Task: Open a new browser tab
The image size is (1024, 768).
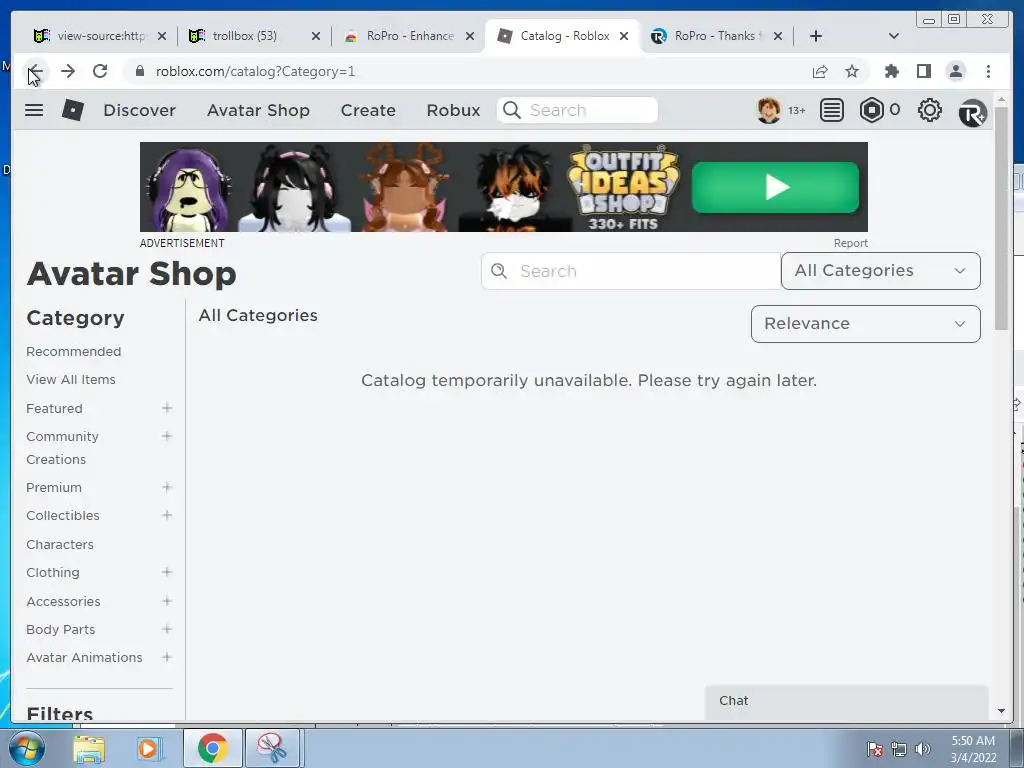Action: 816,36
